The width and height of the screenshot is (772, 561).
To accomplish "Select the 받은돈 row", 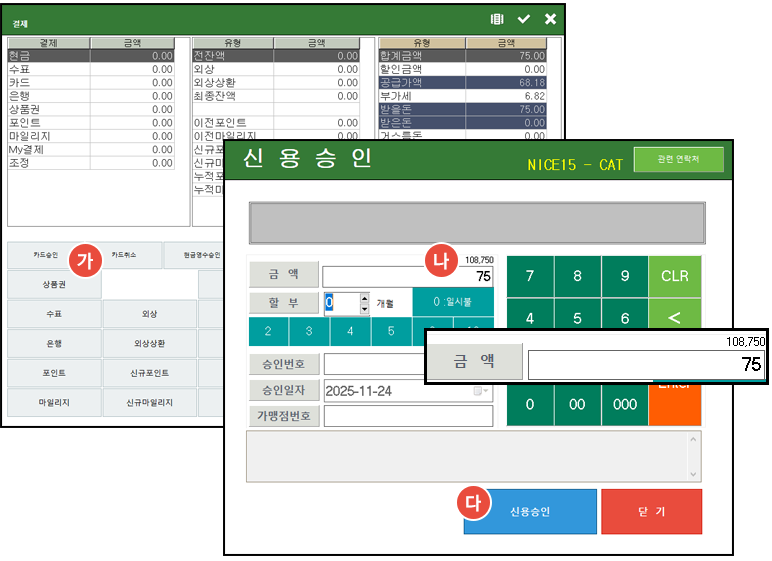I will coord(462,122).
